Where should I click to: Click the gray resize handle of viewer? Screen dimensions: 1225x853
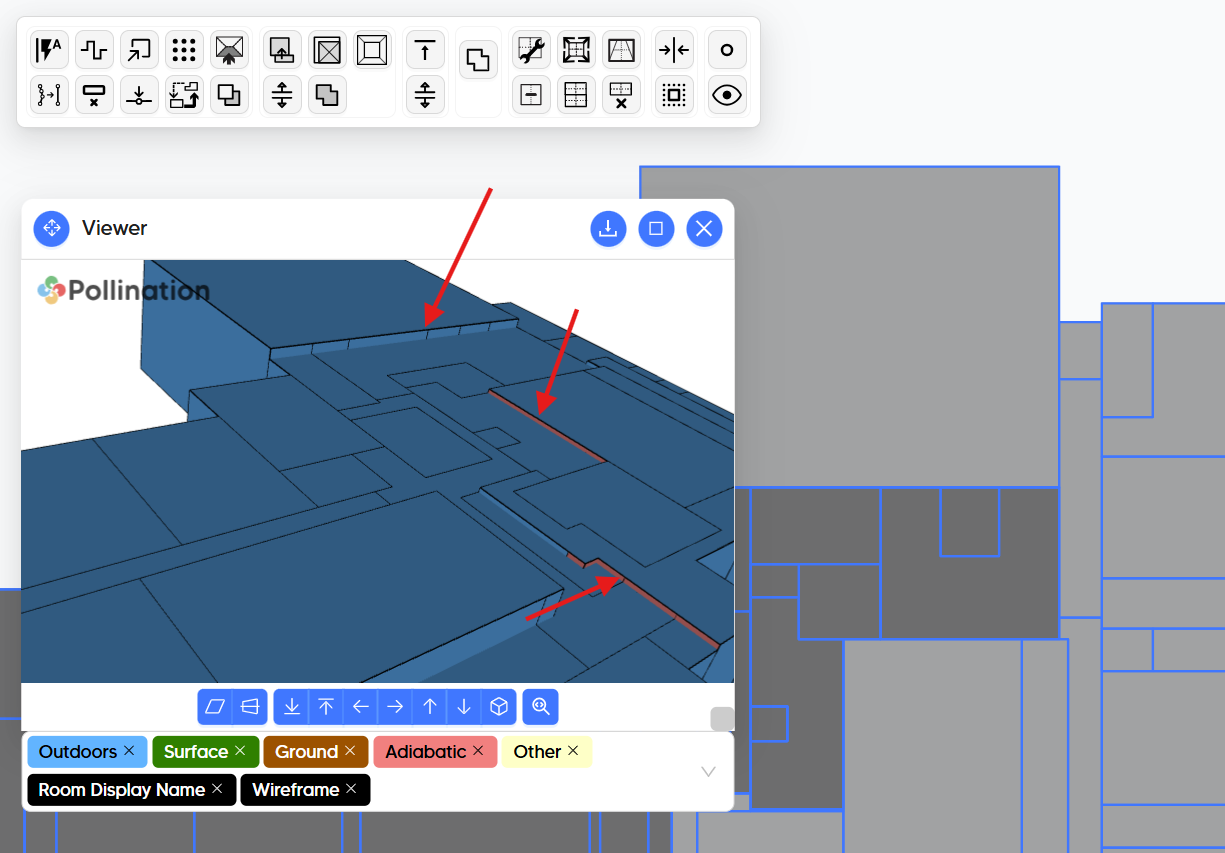[x=722, y=719]
